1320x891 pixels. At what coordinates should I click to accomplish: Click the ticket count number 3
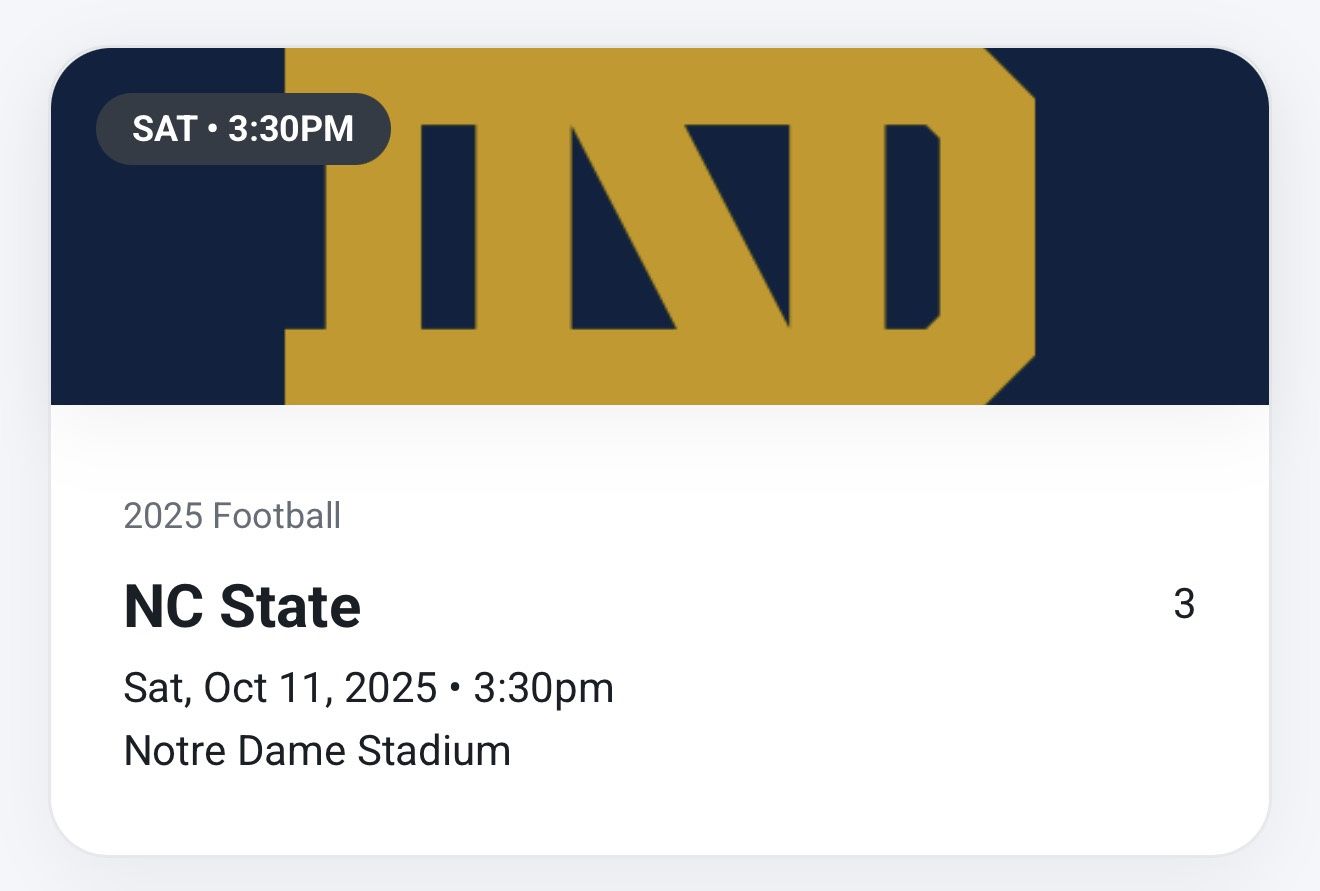tap(1184, 605)
